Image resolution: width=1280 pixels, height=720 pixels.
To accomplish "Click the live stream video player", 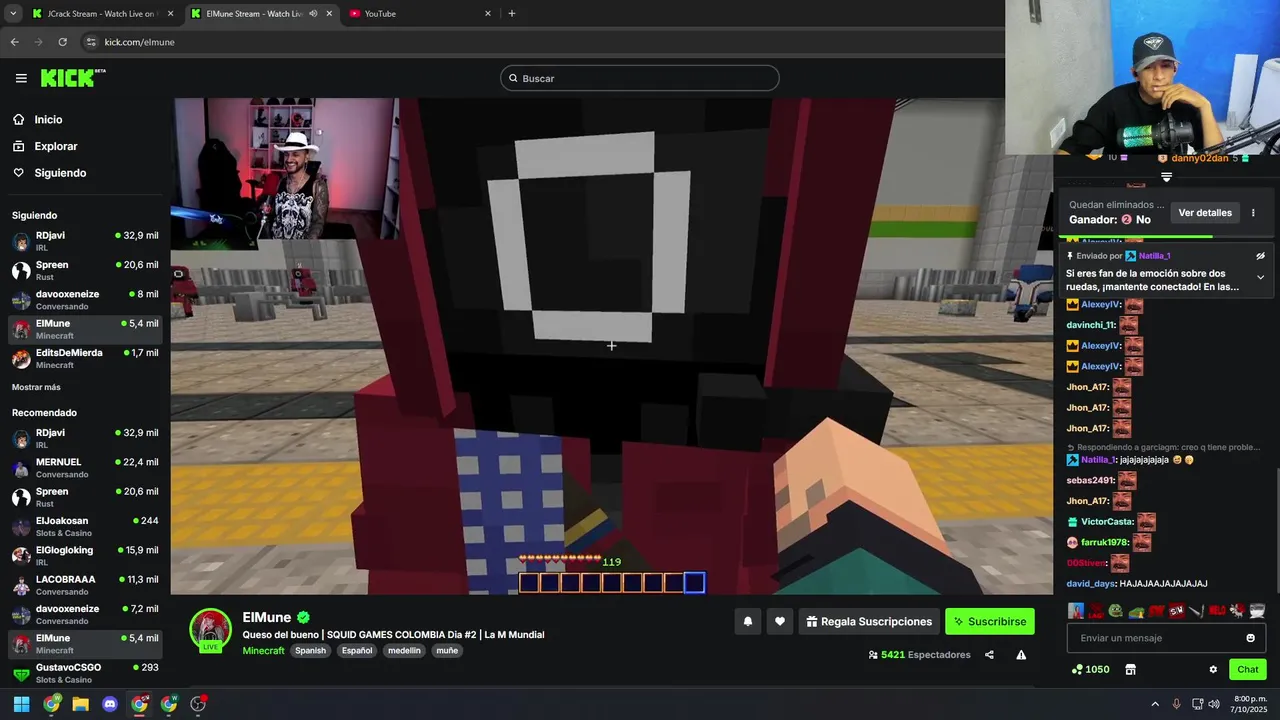I will click(612, 346).
